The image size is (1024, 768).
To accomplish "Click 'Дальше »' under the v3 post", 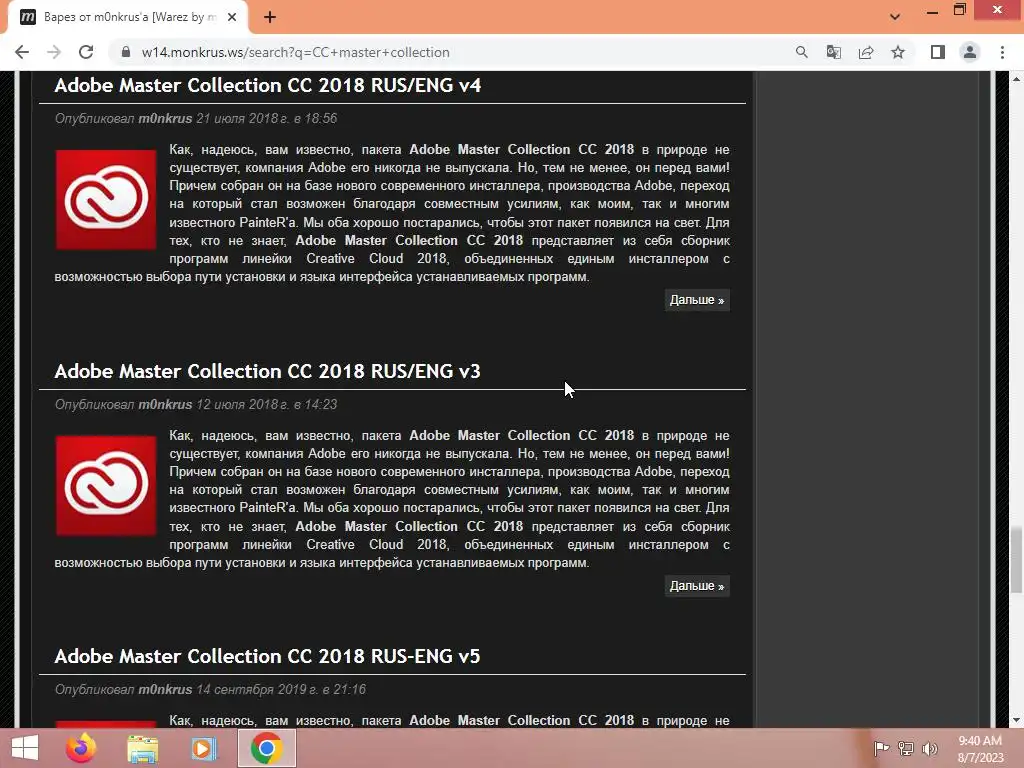I will pos(697,586).
